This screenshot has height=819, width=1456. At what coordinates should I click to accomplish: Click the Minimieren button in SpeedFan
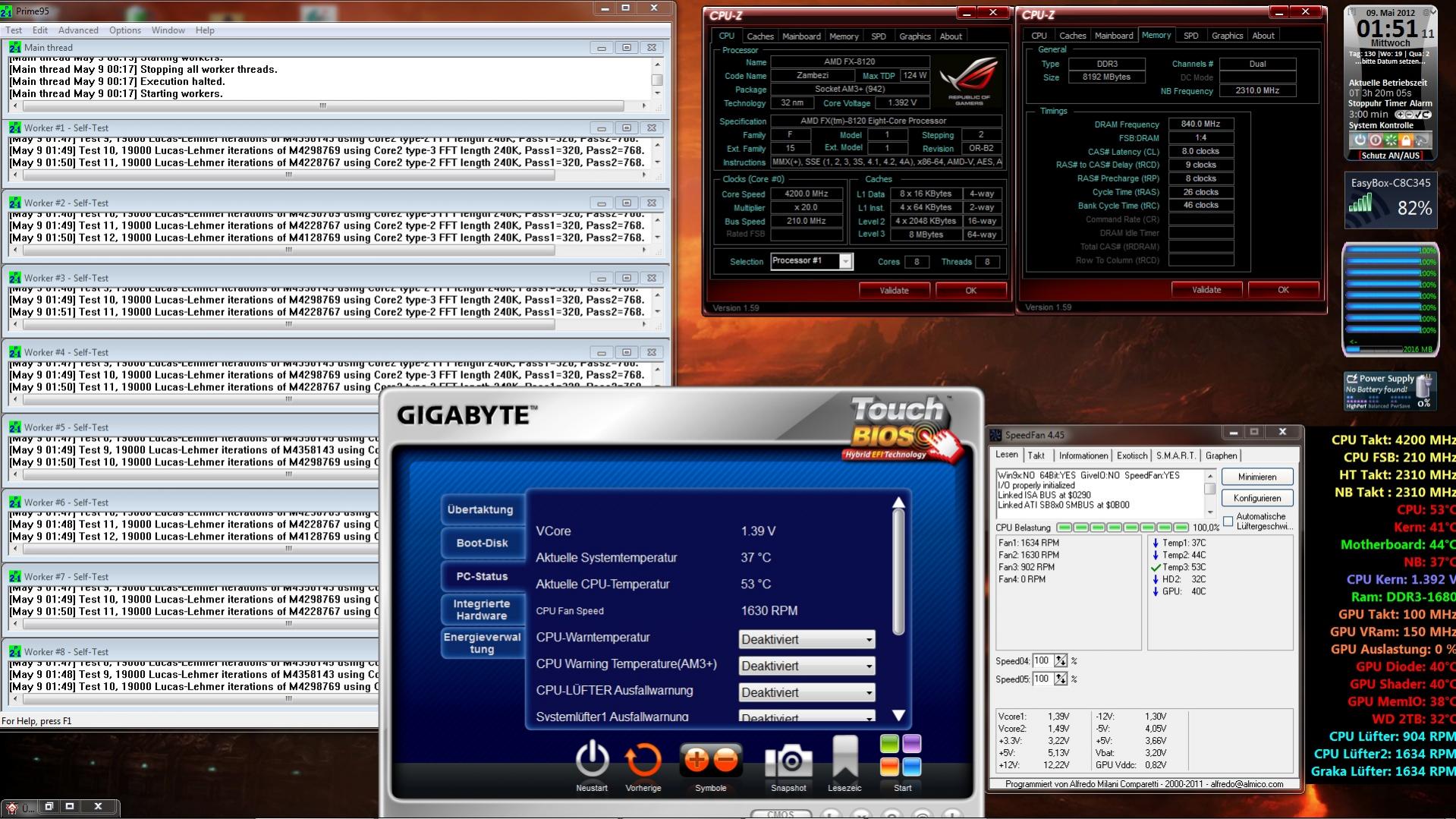(1256, 477)
